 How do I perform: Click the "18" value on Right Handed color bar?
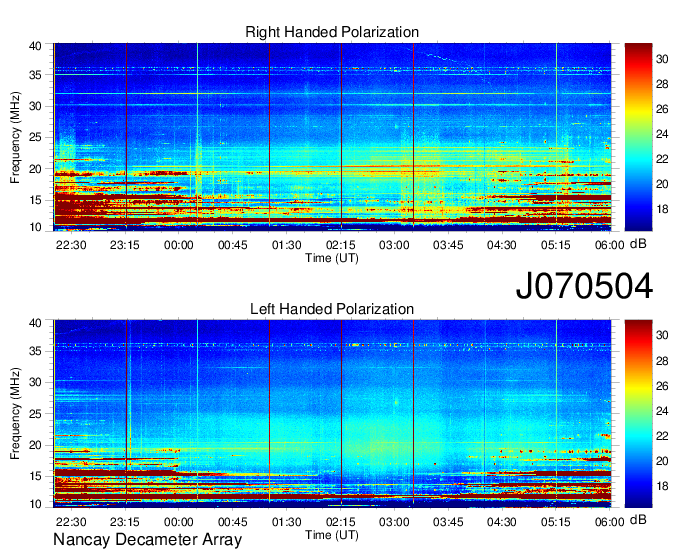pyautogui.click(x=662, y=209)
